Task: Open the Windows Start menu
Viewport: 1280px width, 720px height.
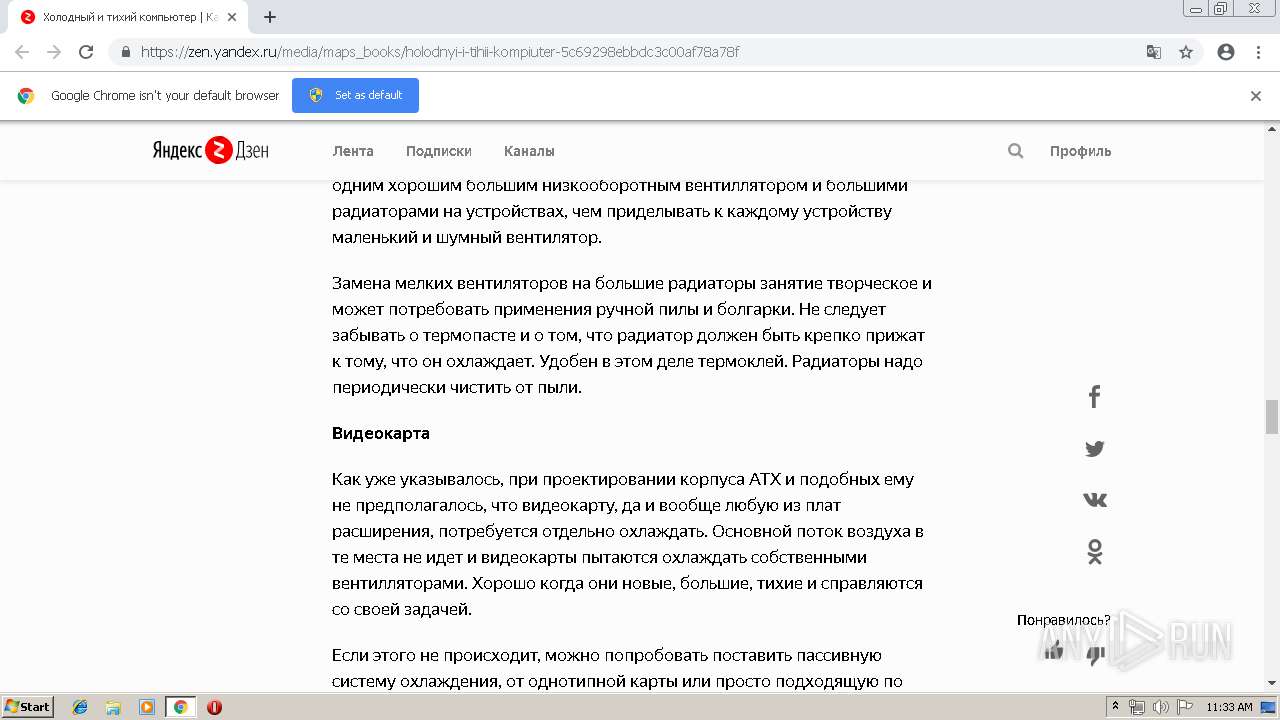Action: [28, 707]
